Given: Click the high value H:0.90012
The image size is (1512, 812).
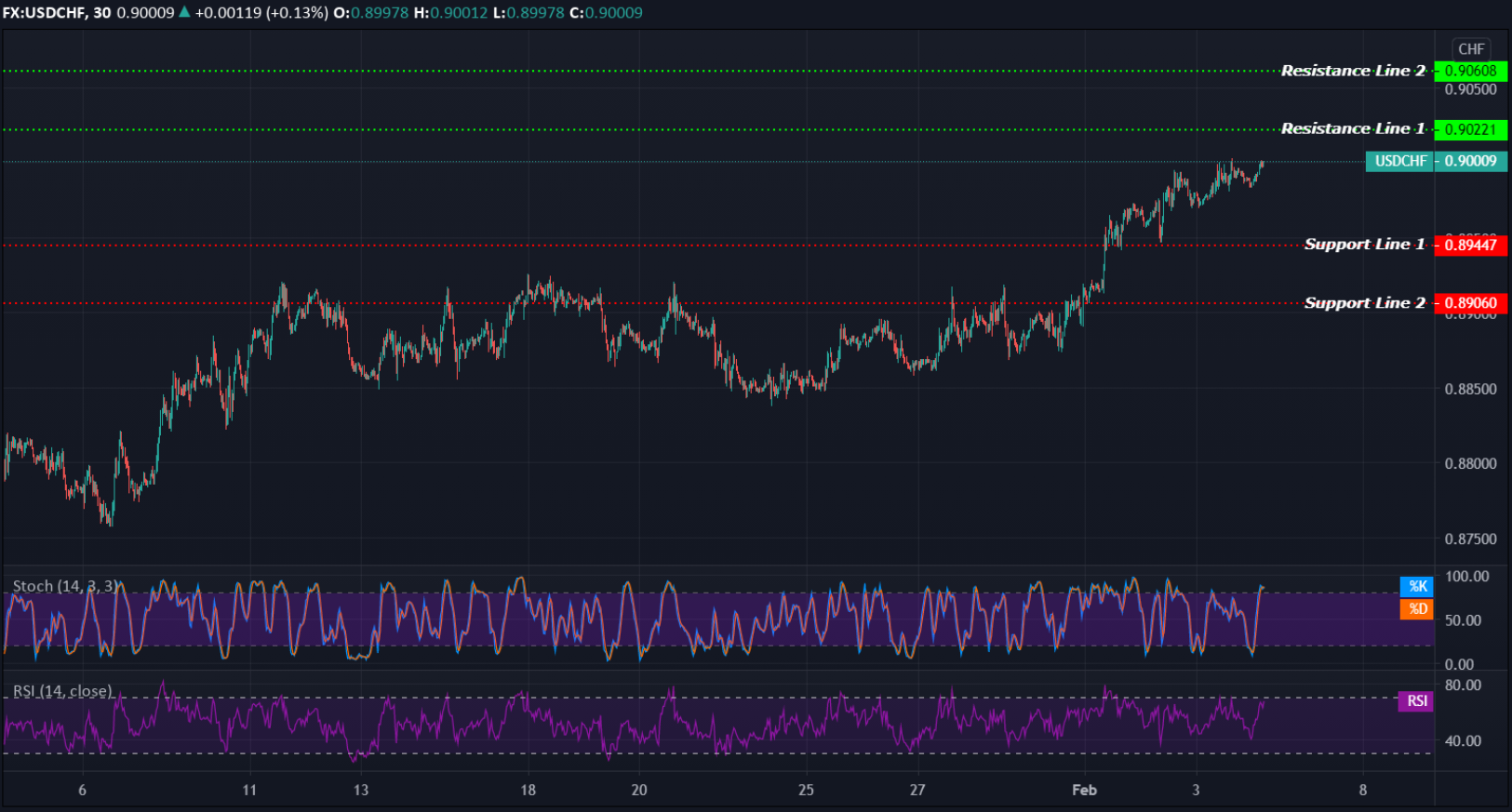Looking at the screenshot, I should [x=450, y=13].
